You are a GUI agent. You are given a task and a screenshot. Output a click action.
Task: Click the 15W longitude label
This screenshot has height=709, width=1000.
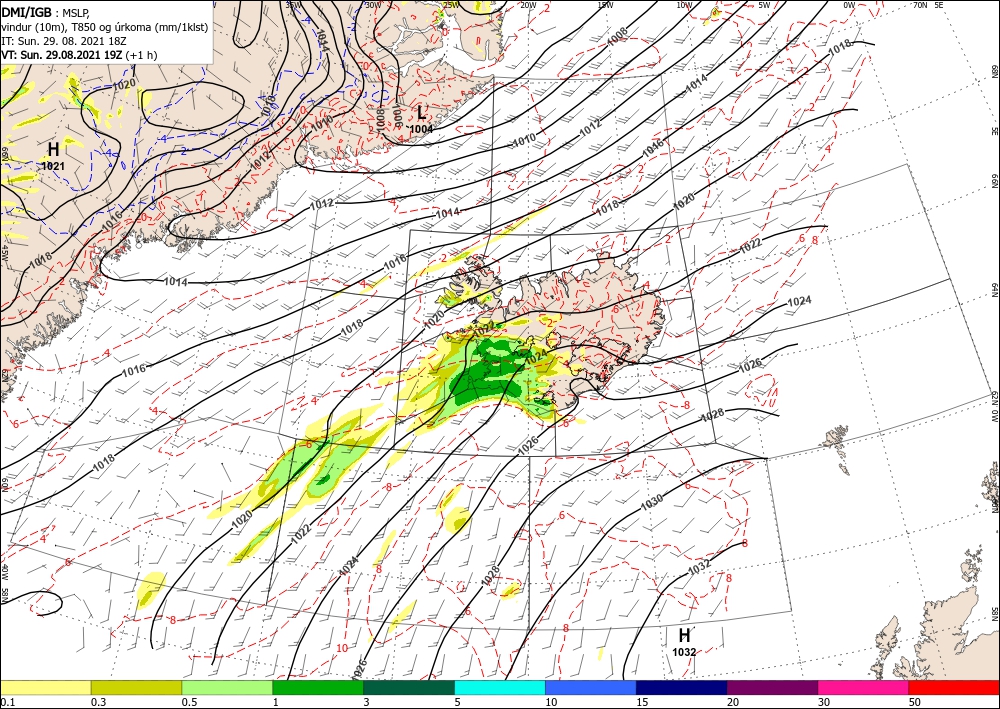[605, 5]
